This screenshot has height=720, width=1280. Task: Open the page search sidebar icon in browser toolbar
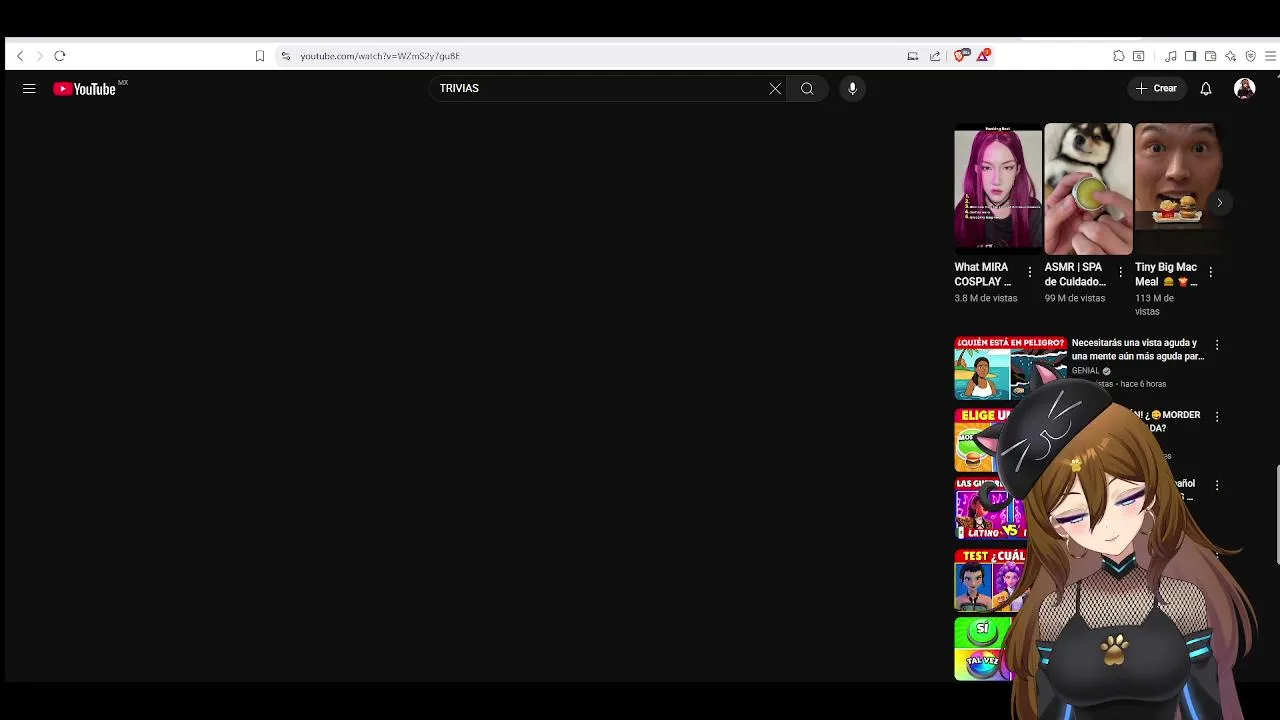1139,56
